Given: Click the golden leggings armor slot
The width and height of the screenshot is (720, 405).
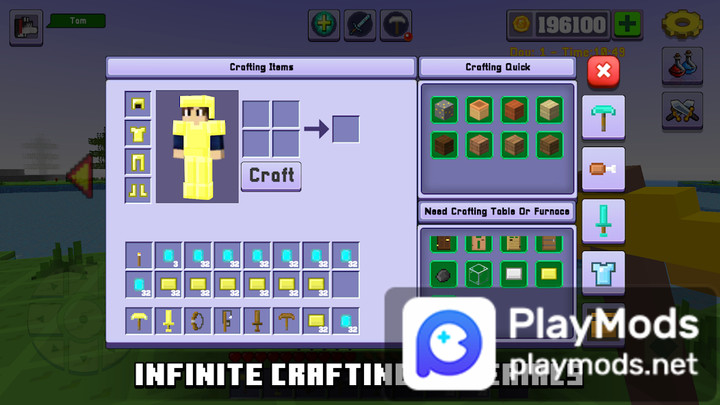Looking at the screenshot, I should (138, 161).
